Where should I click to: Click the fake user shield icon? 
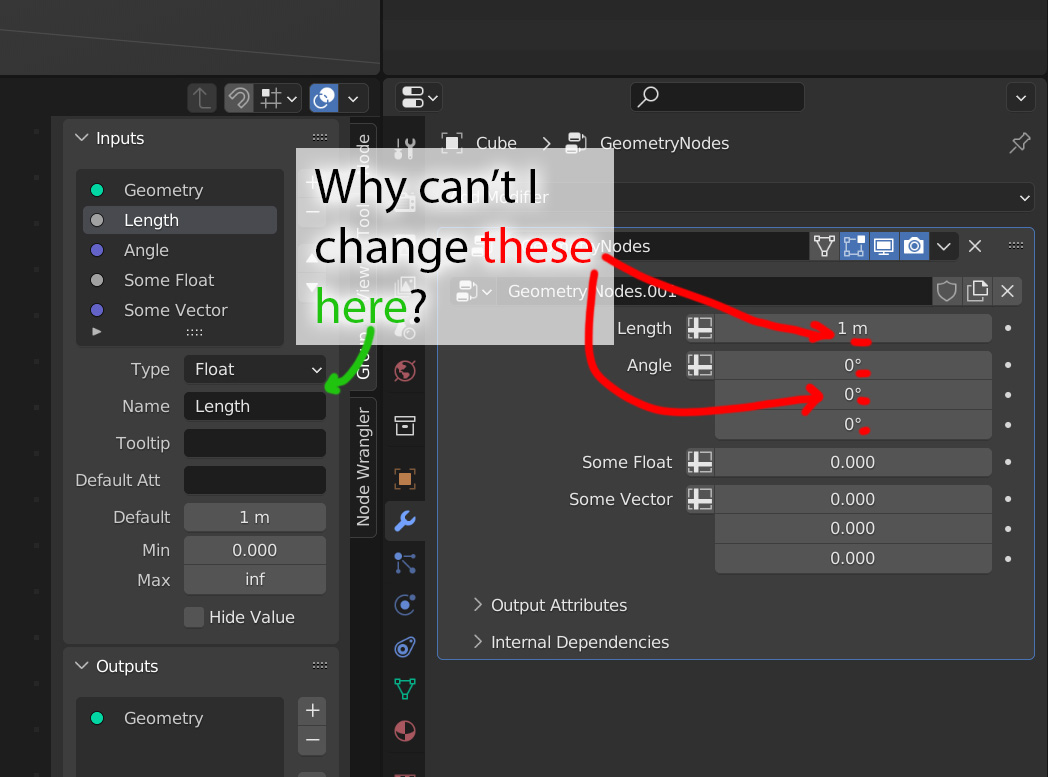coord(946,291)
